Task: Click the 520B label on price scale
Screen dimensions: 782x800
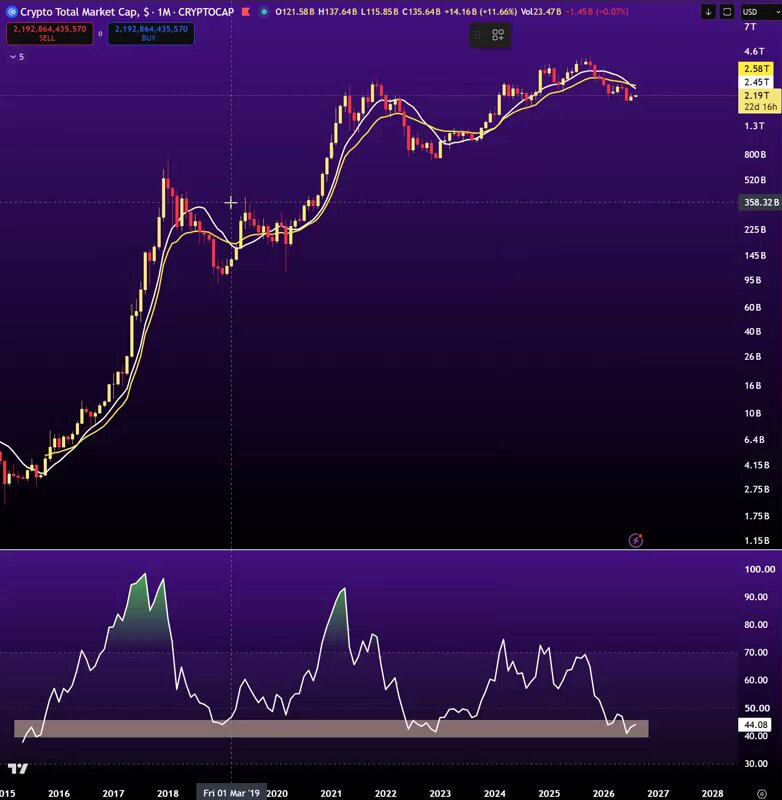Action: (755, 180)
